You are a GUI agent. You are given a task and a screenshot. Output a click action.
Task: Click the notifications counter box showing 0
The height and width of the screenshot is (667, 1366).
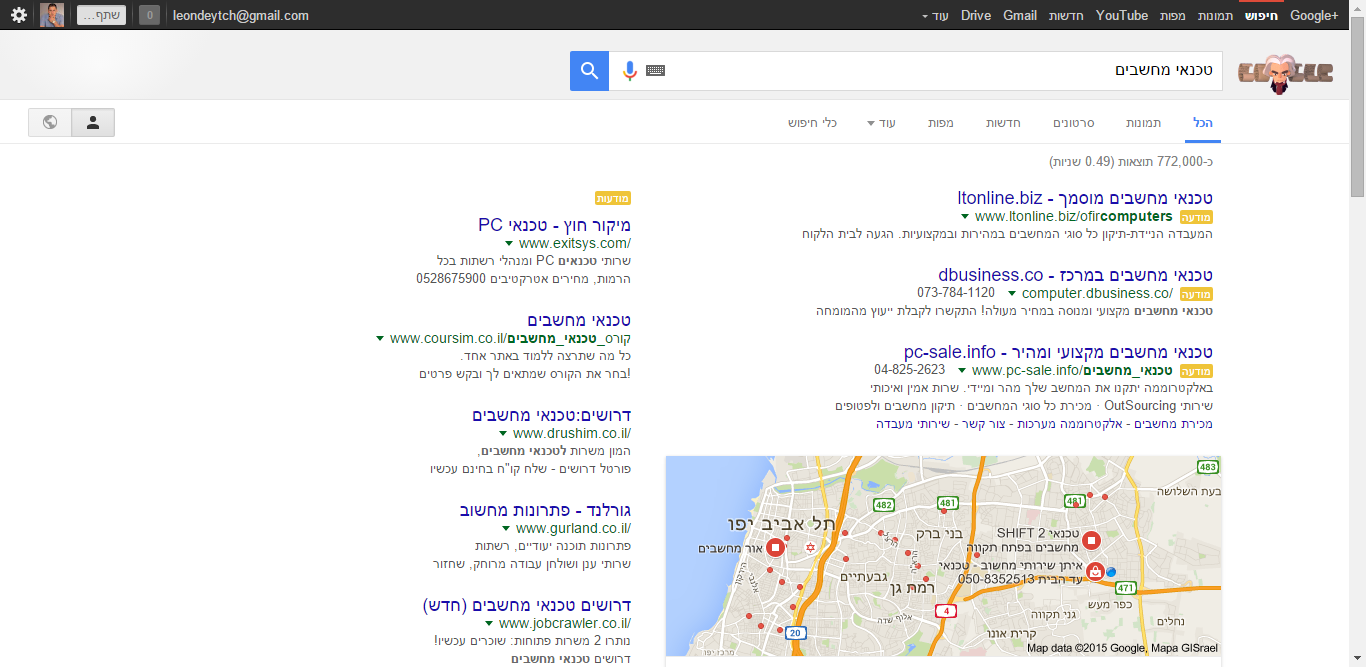pyautogui.click(x=149, y=15)
